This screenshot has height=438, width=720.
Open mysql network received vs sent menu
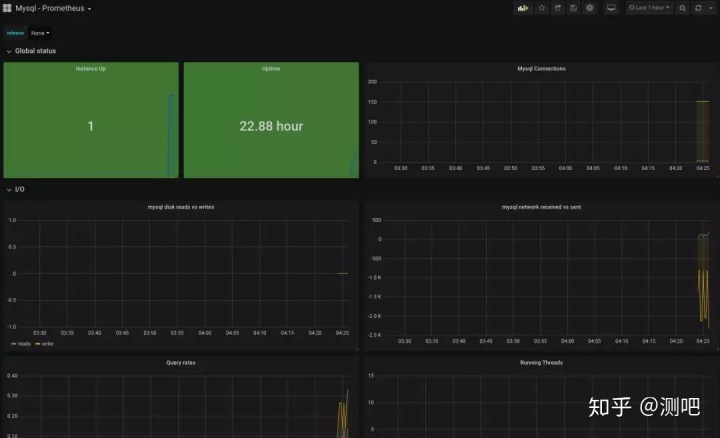pyautogui.click(x=541, y=207)
